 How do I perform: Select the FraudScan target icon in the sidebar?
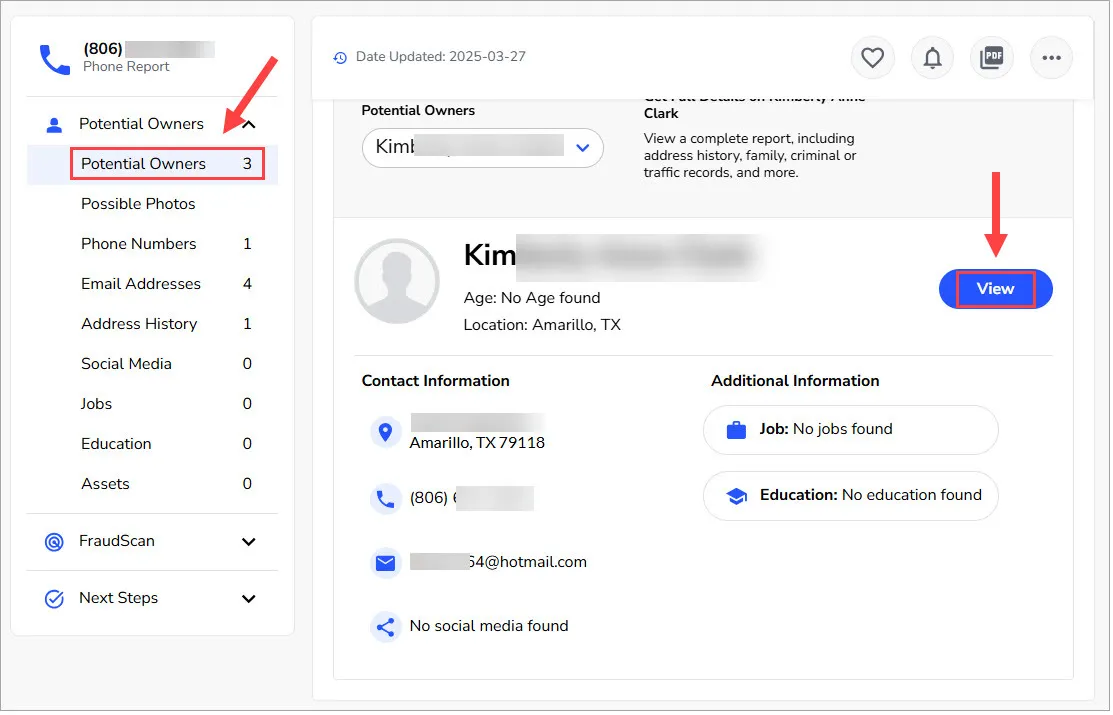pyautogui.click(x=54, y=541)
